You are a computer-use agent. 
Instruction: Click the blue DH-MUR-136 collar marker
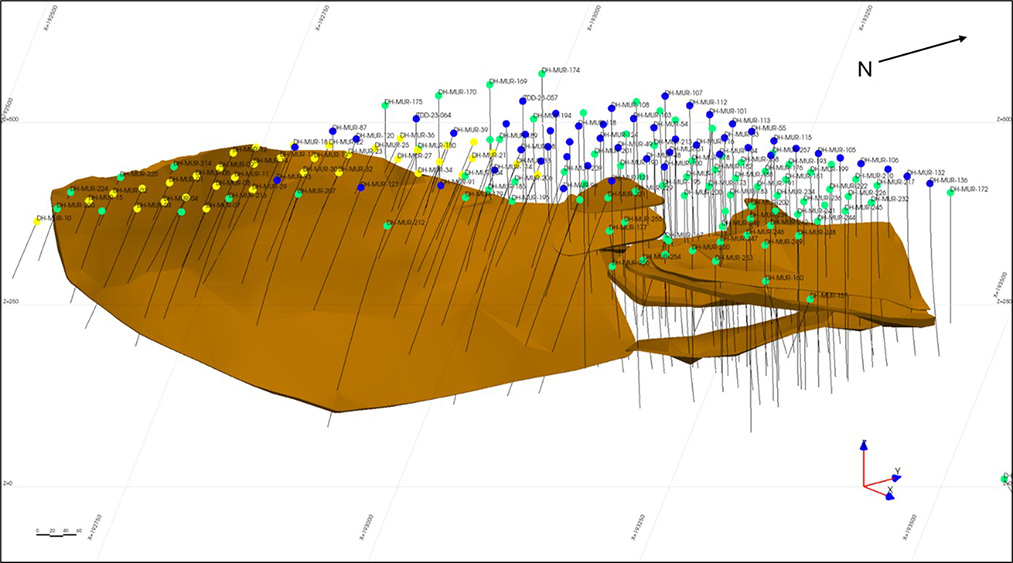[x=930, y=183]
